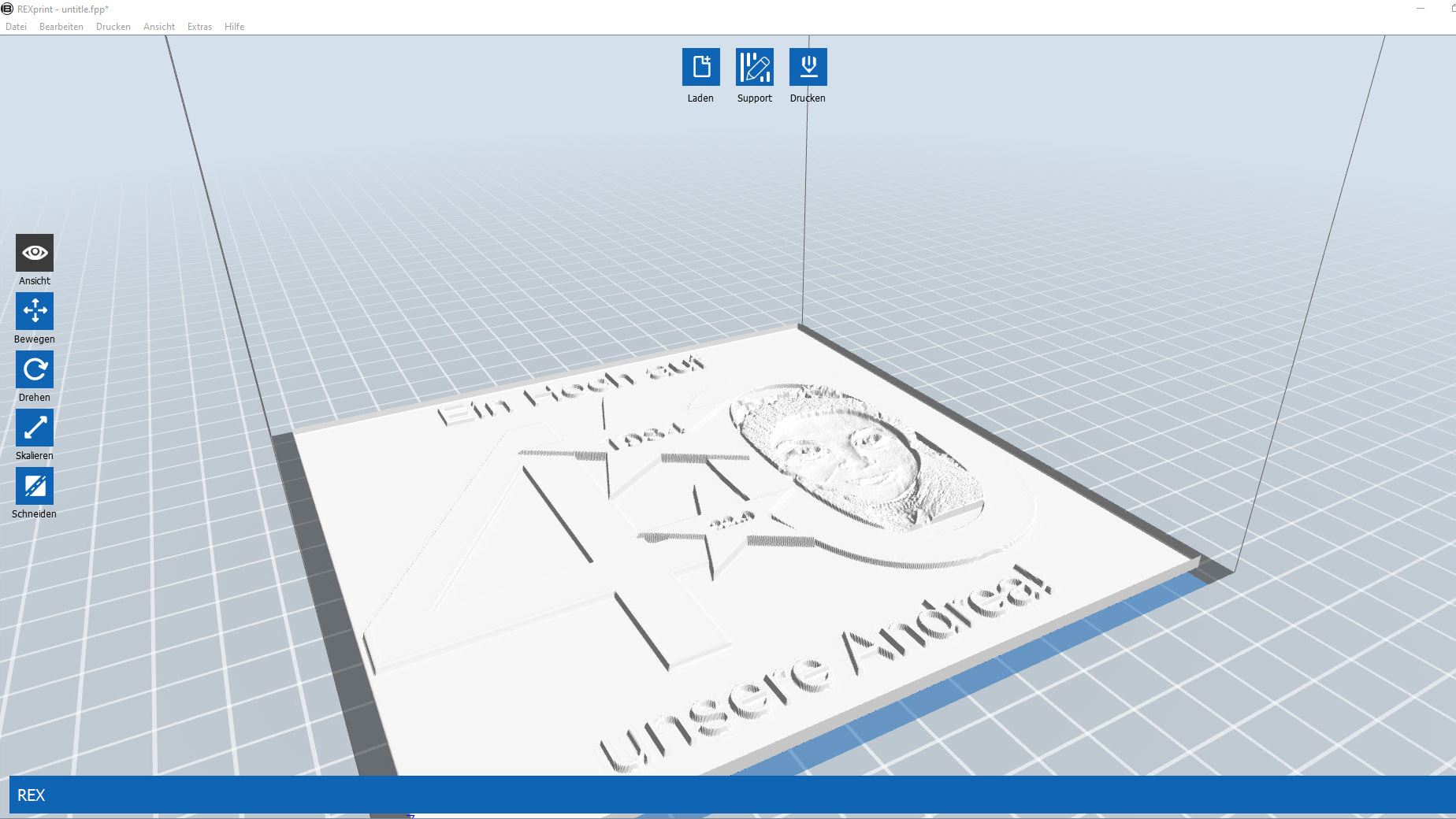This screenshot has height=819, width=1456.
Task: Click the Drucken (print) icon
Action: tap(808, 67)
